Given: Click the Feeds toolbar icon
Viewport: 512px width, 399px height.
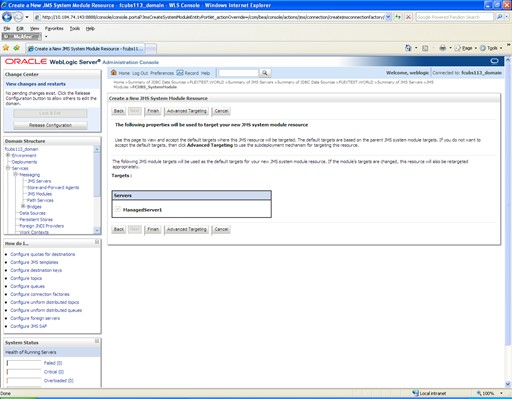Looking at the screenshot, I should coord(425,48).
